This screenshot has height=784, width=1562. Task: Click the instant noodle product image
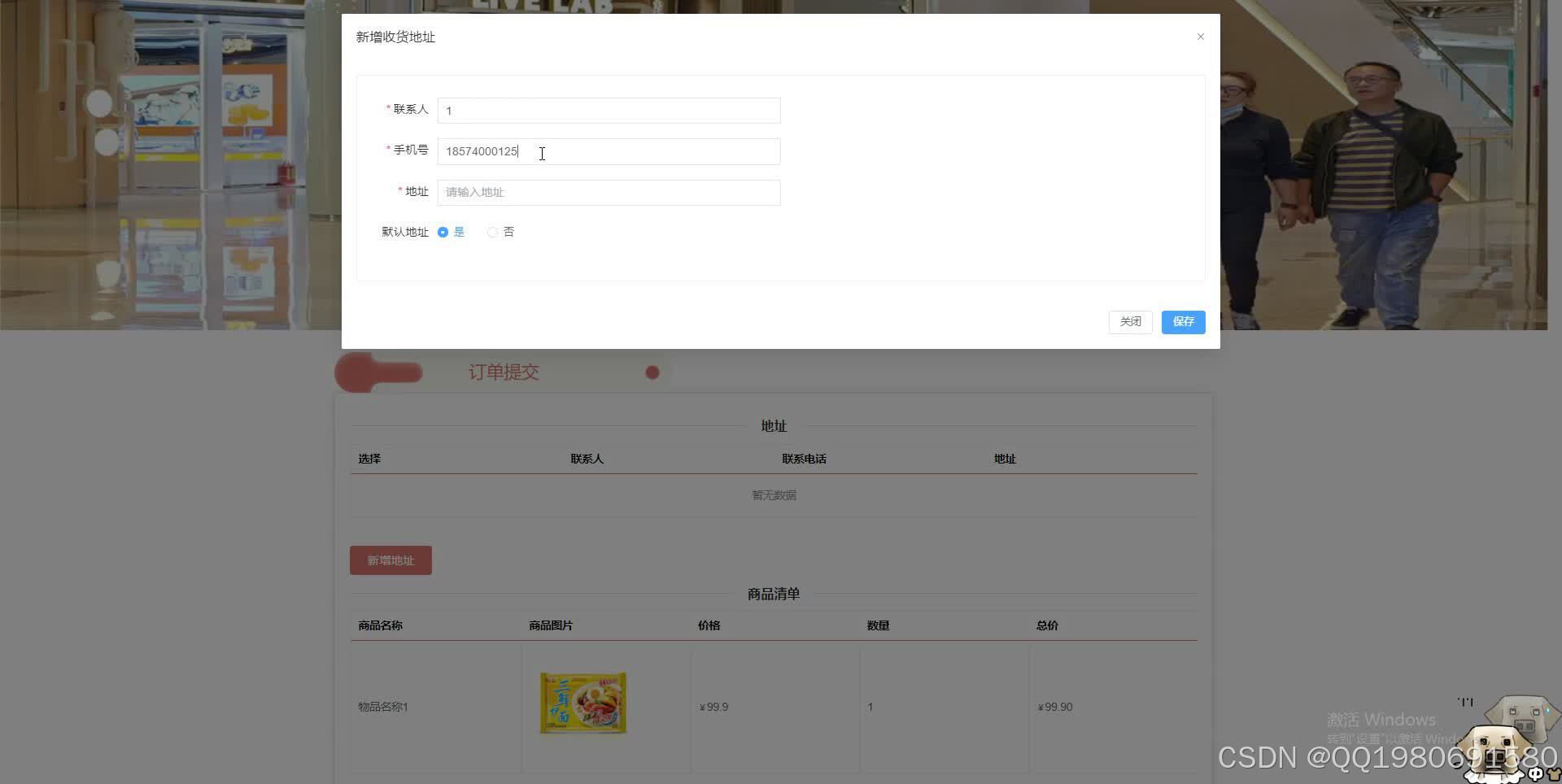coord(582,702)
